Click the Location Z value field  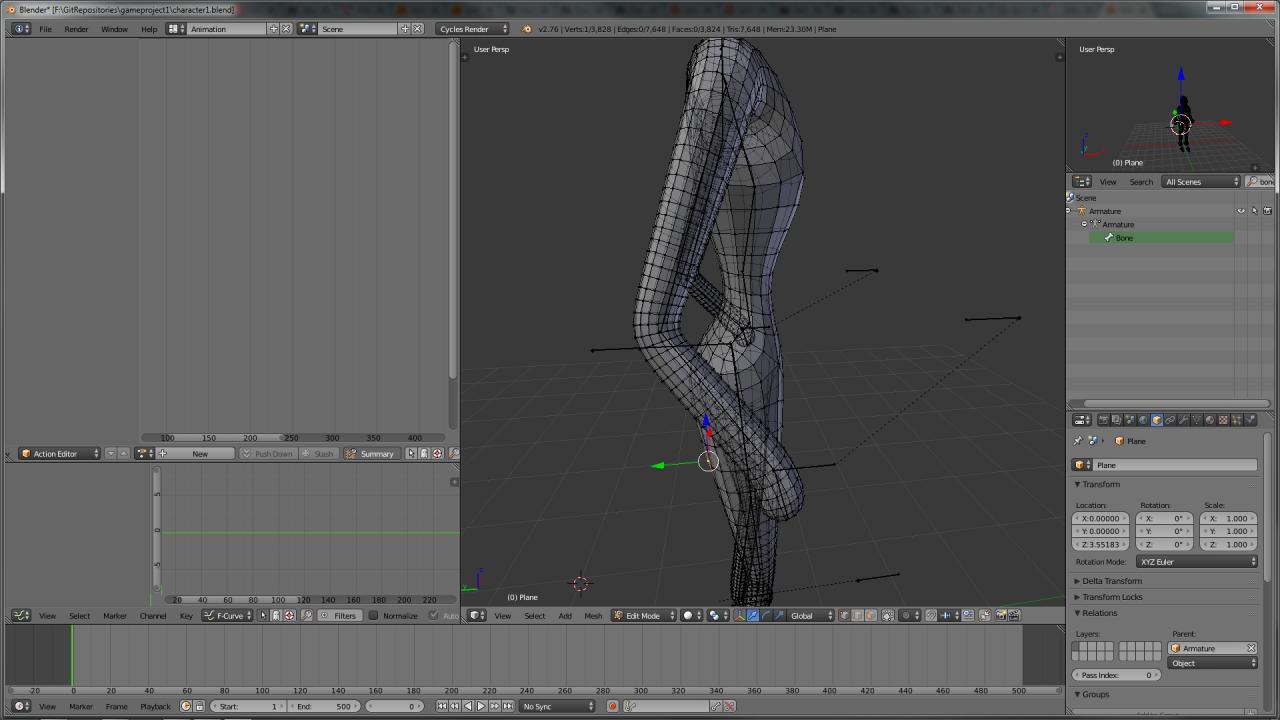point(1101,544)
